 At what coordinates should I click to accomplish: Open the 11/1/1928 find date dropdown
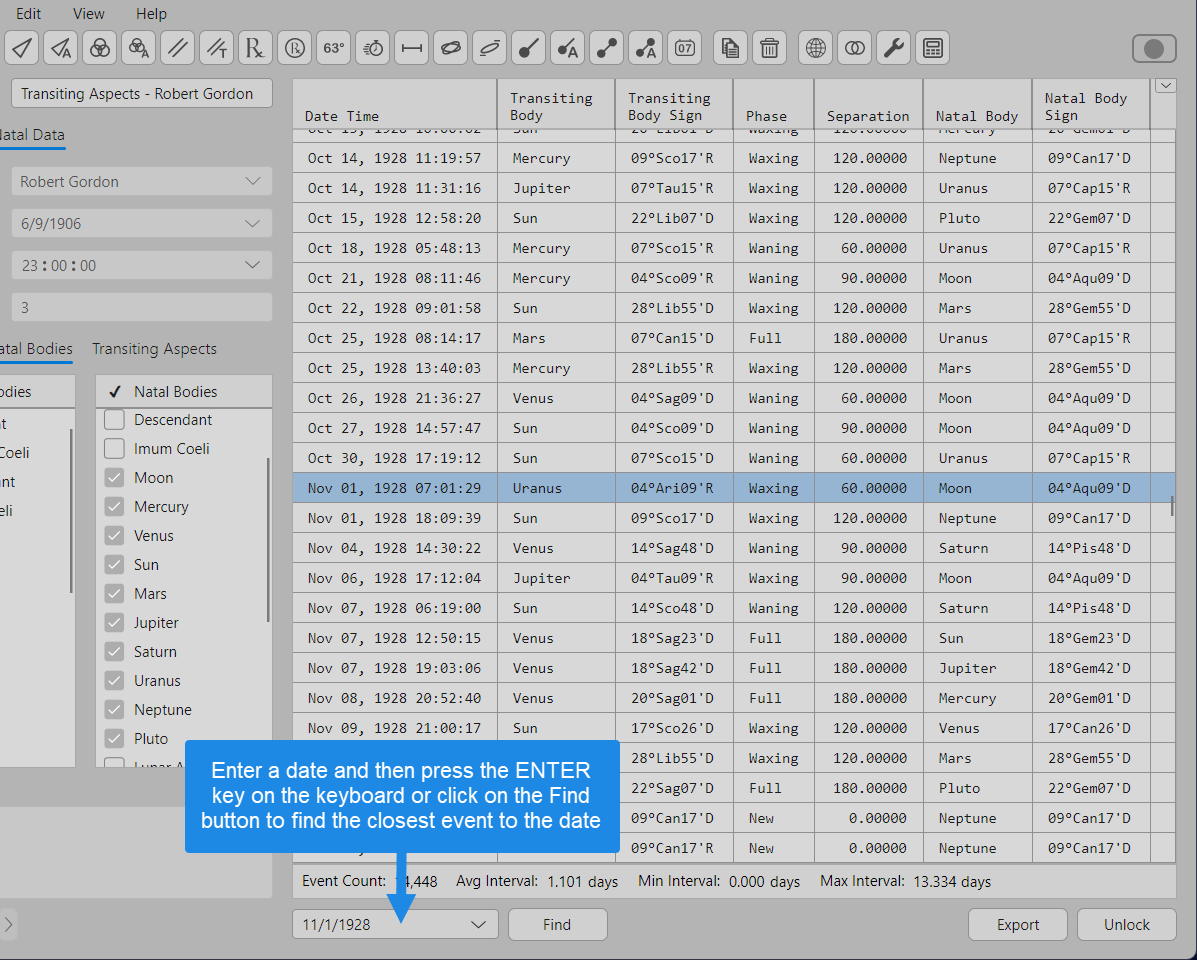point(478,925)
